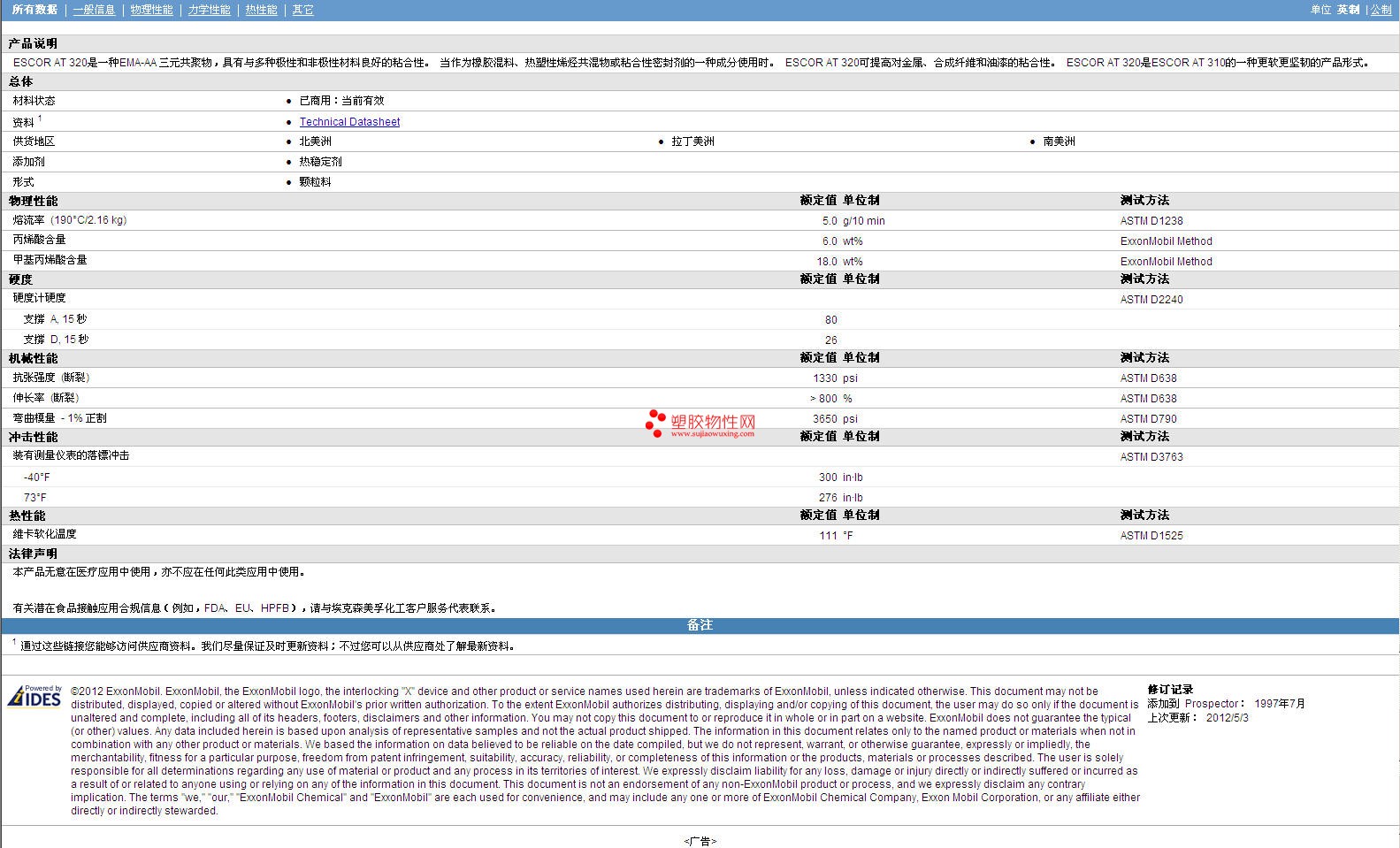Click ExxonMobil Method in the 甲基丙烯酸含量 row
The height and width of the screenshot is (848, 1400).
(1166, 262)
